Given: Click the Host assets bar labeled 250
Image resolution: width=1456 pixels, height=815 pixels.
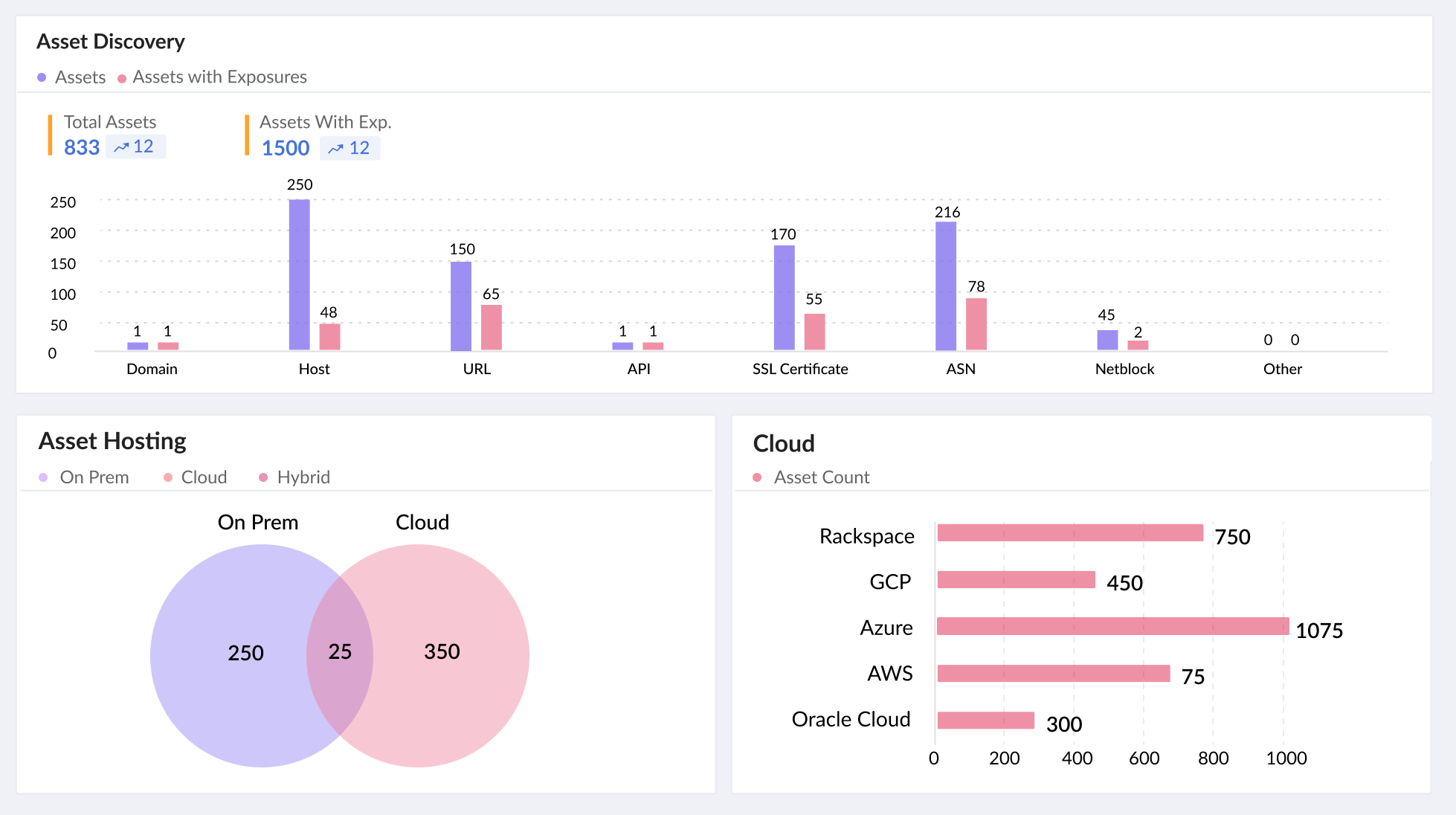Looking at the screenshot, I should point(300,275).
